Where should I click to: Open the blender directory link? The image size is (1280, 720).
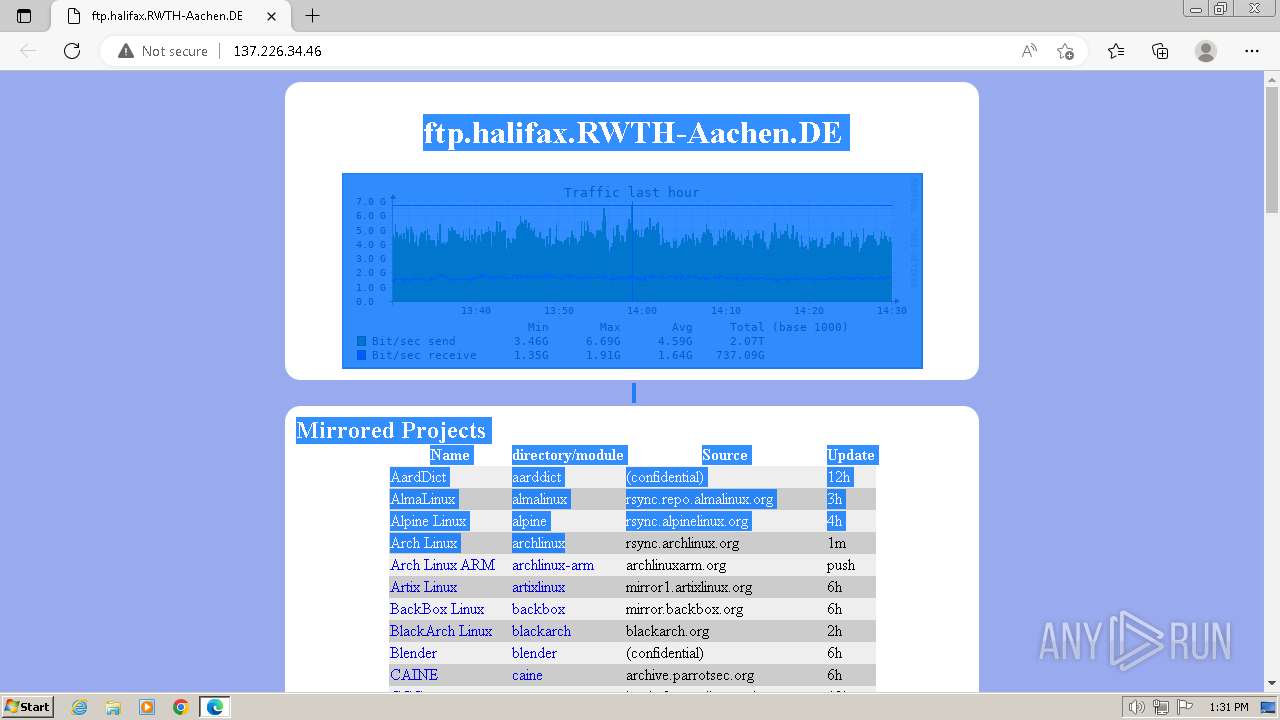pos(535,653)
